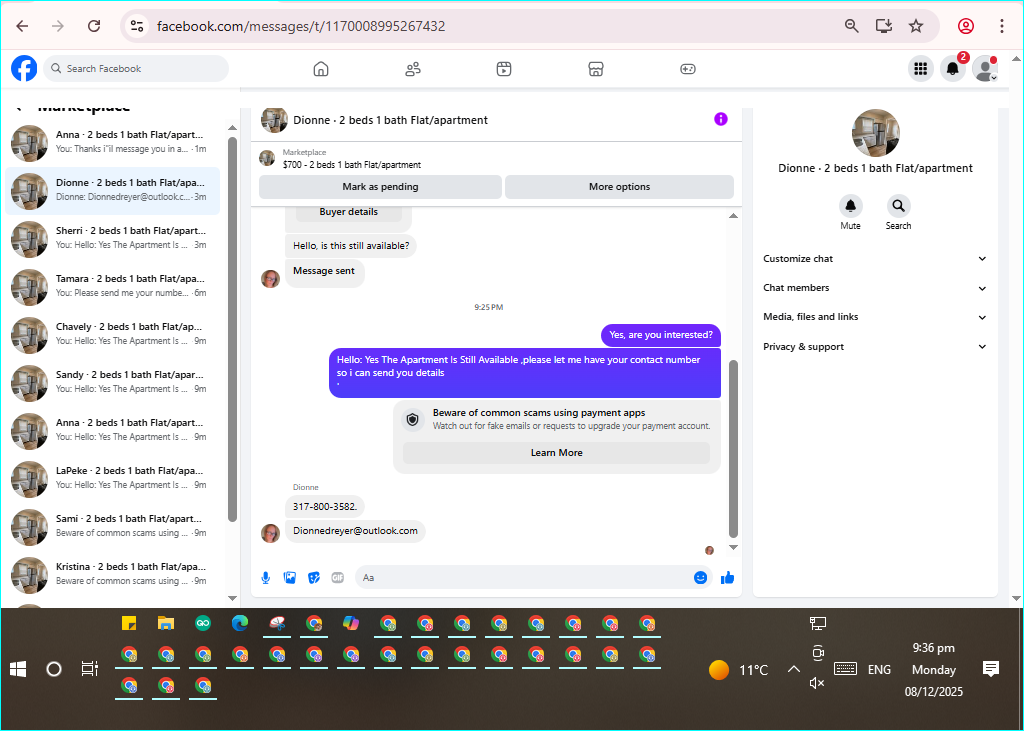The image size is (1024, 731).
Task: Click the Buyer details button
Action: (349, 212)
